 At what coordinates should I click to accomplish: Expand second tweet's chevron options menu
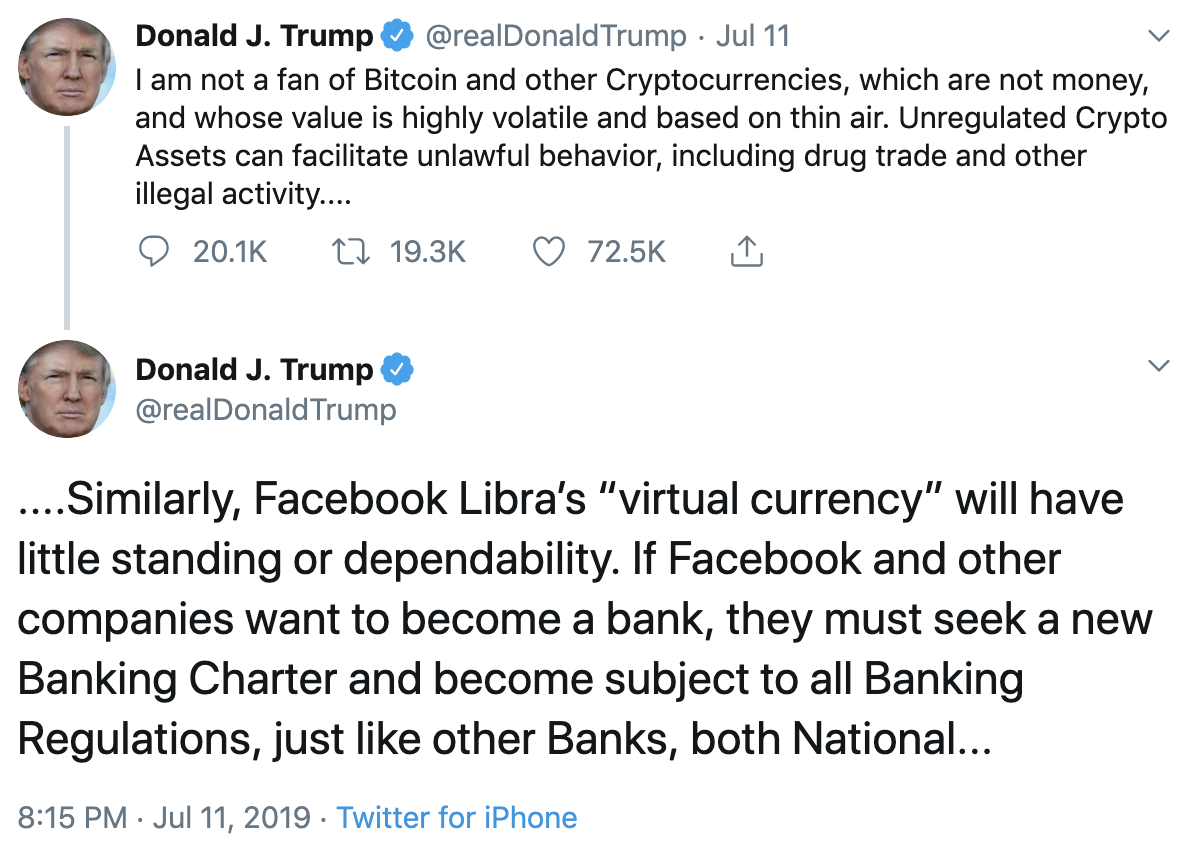tap(1158, 367)
